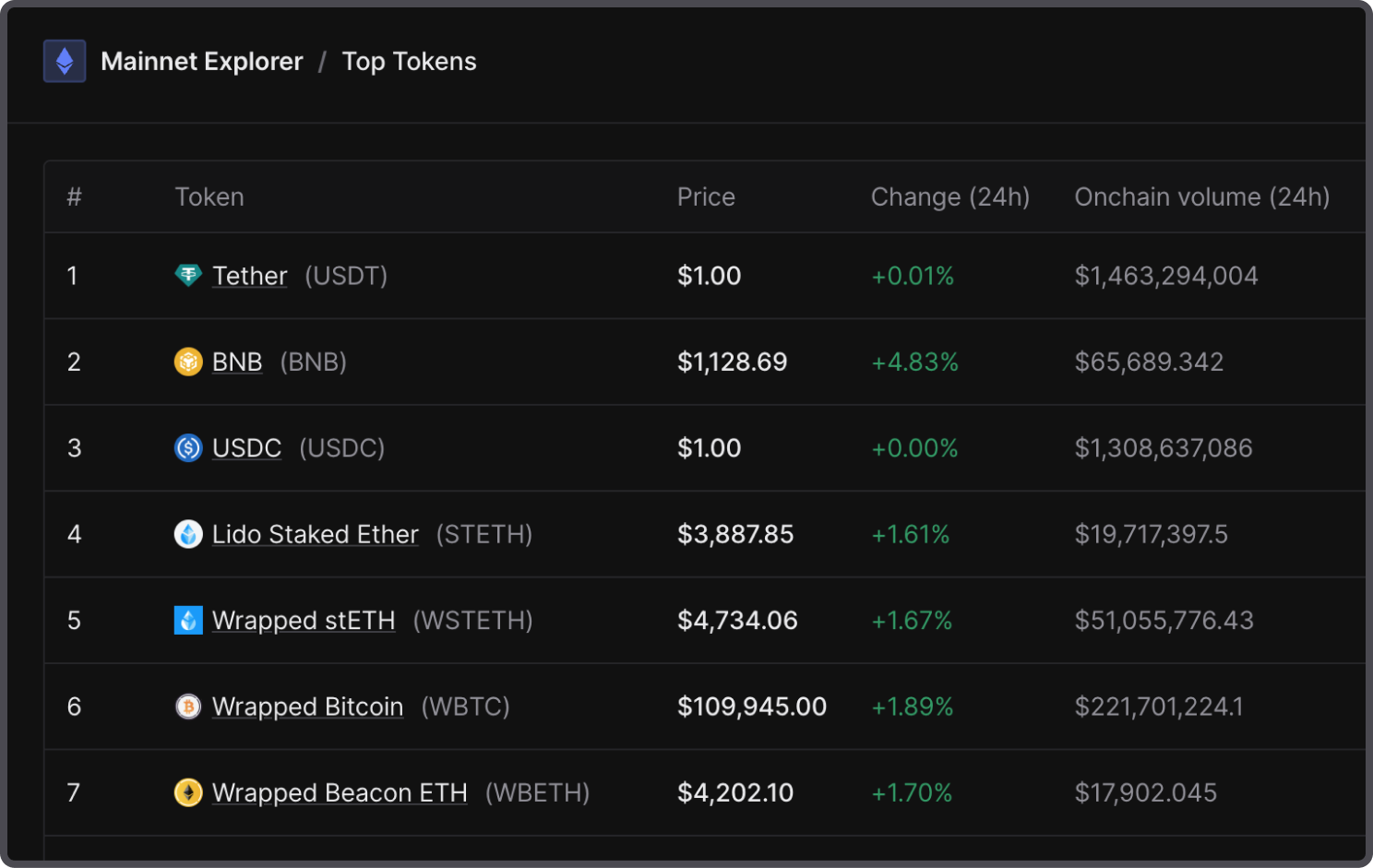Click the Onchain volume (24h) header
Screen dimensions: 1373x868
(1201, 197)
